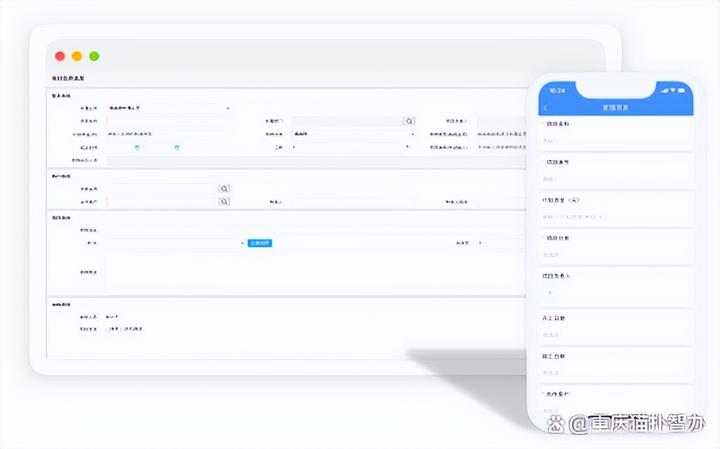Expand middle-column dropdown on the calendar-icons row
The height and width of the screenshot is (449, 720).
[x=350, y=147]
